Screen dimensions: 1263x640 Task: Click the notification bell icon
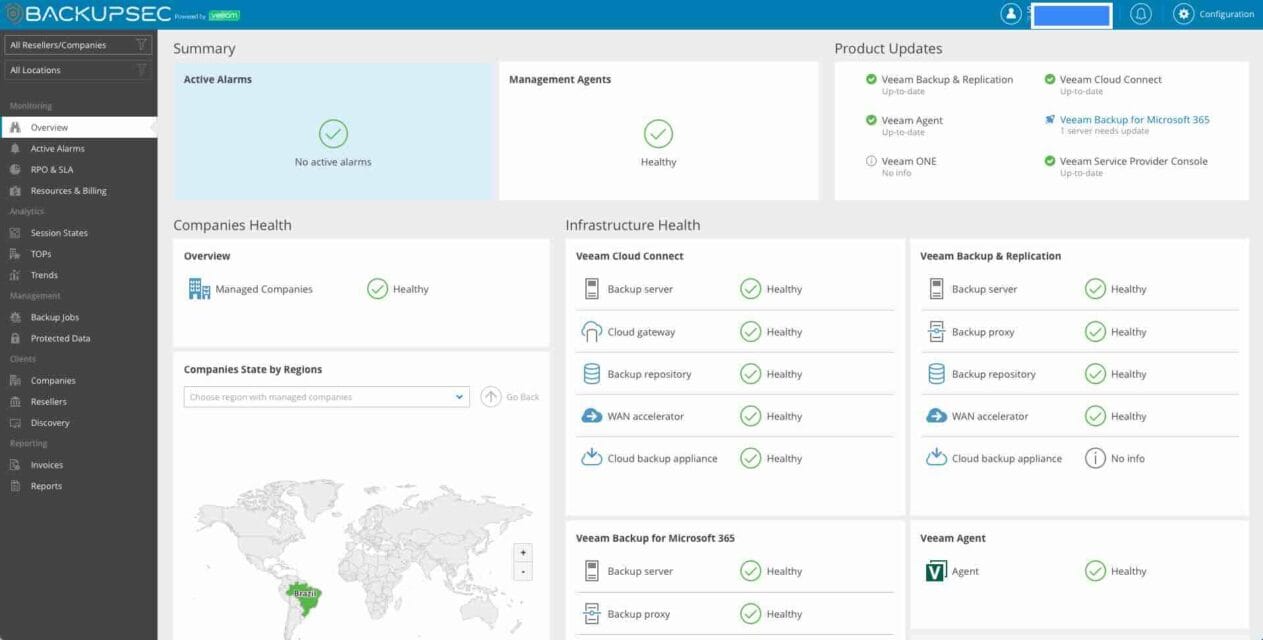1140,13
